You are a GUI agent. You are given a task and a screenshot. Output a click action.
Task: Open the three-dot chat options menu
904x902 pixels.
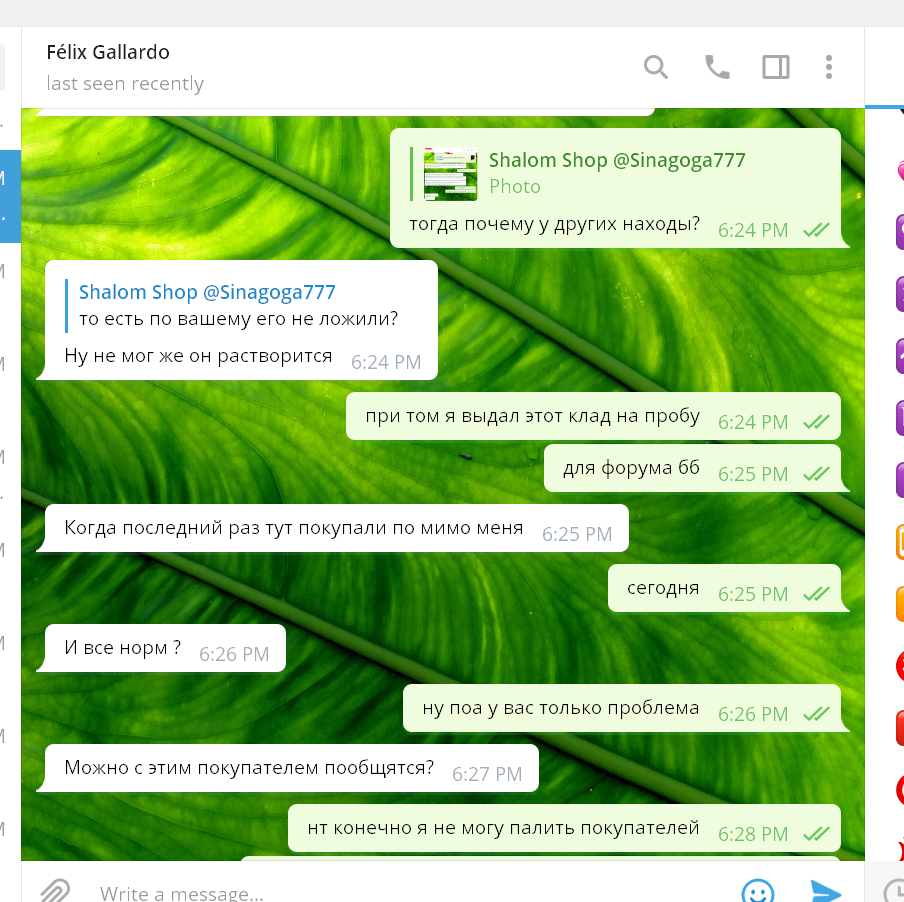tap(829, 67)
